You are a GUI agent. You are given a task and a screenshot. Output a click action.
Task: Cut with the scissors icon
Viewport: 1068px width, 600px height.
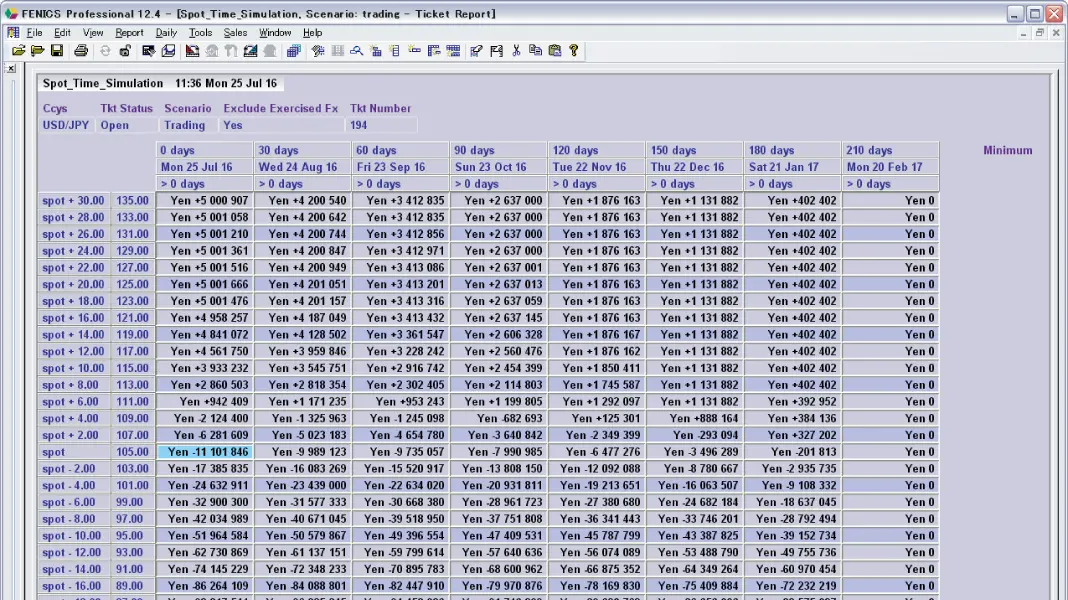516,50
